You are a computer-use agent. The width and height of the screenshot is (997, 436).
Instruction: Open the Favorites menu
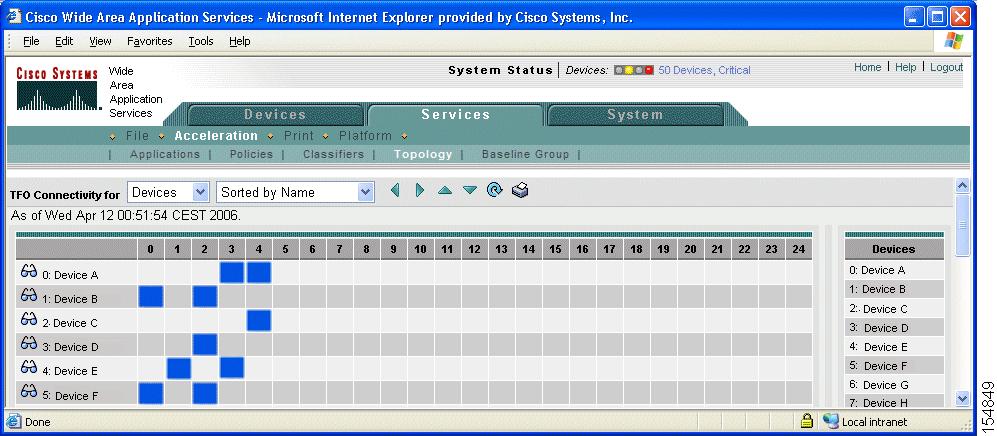pyautogui.click(x=149, y=41)
